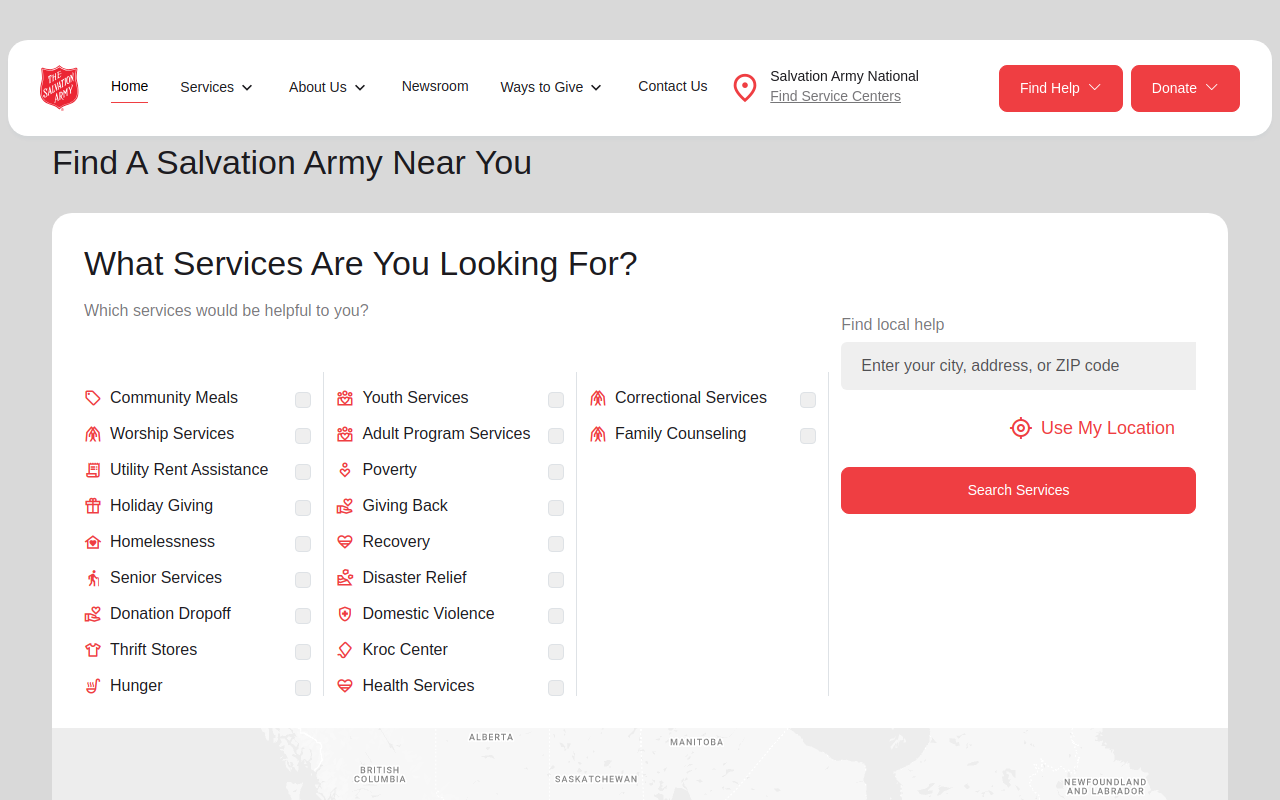Enable the Correctional Services checkbox
Image resolution: width=1280 pixels, height=800 pixels.
[x=808, y=400]
